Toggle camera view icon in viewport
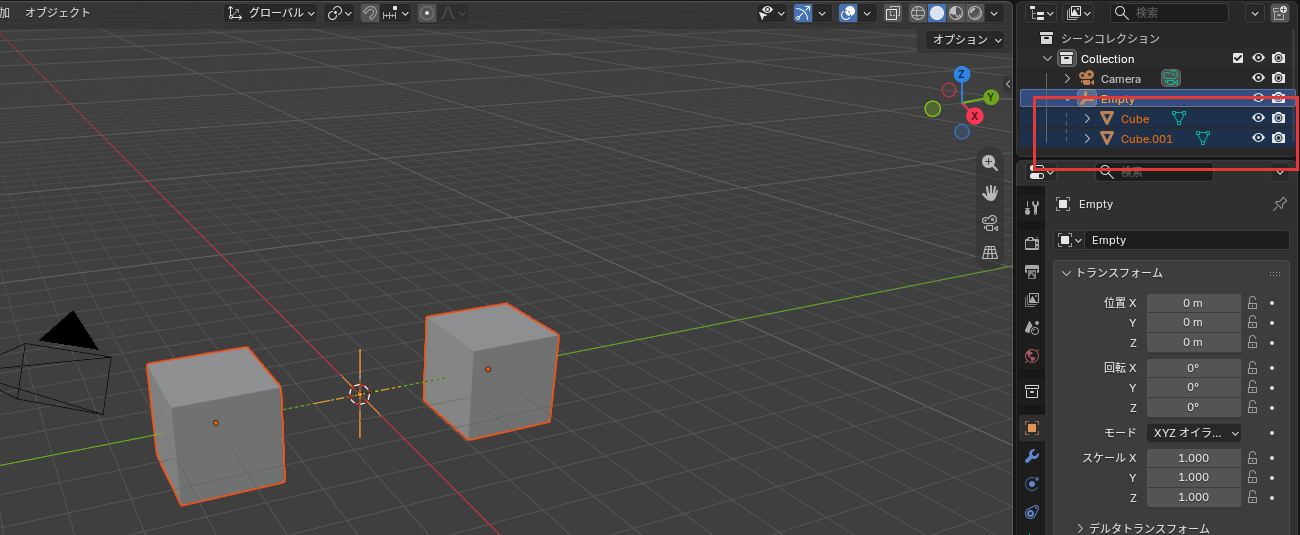This screenshot has width=1300, height=535. pyautogui.click(x=990, y=222)
